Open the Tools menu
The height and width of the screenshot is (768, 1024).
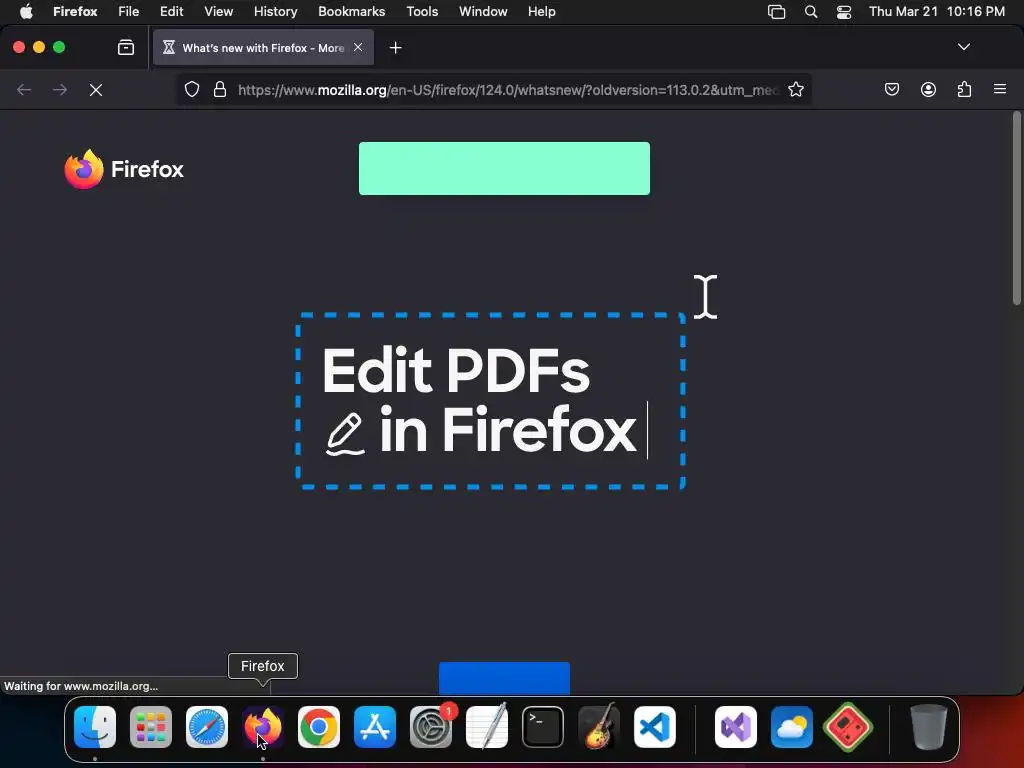click(x=422, y=12)
